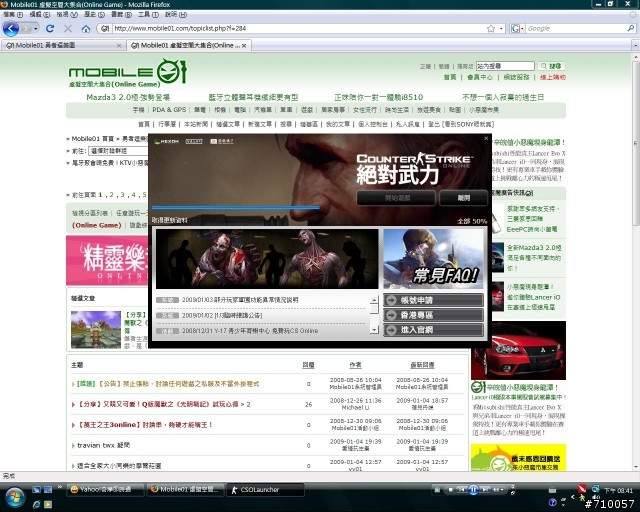
Task: Click the Stop loading X icon
Action: point(68,29)
